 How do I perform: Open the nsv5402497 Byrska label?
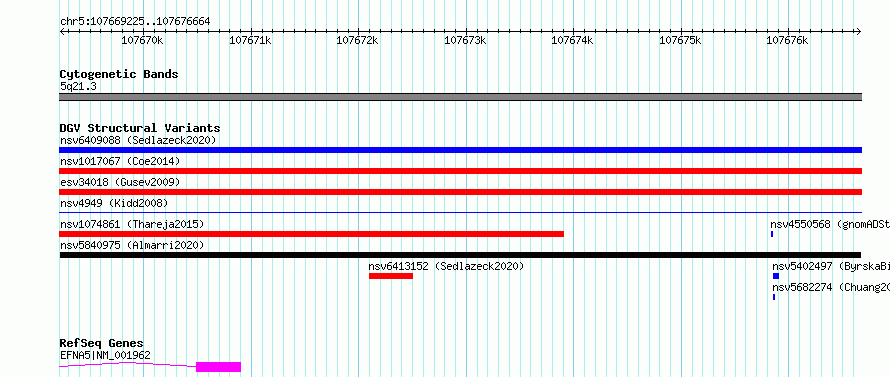click(x=831, y=266)
